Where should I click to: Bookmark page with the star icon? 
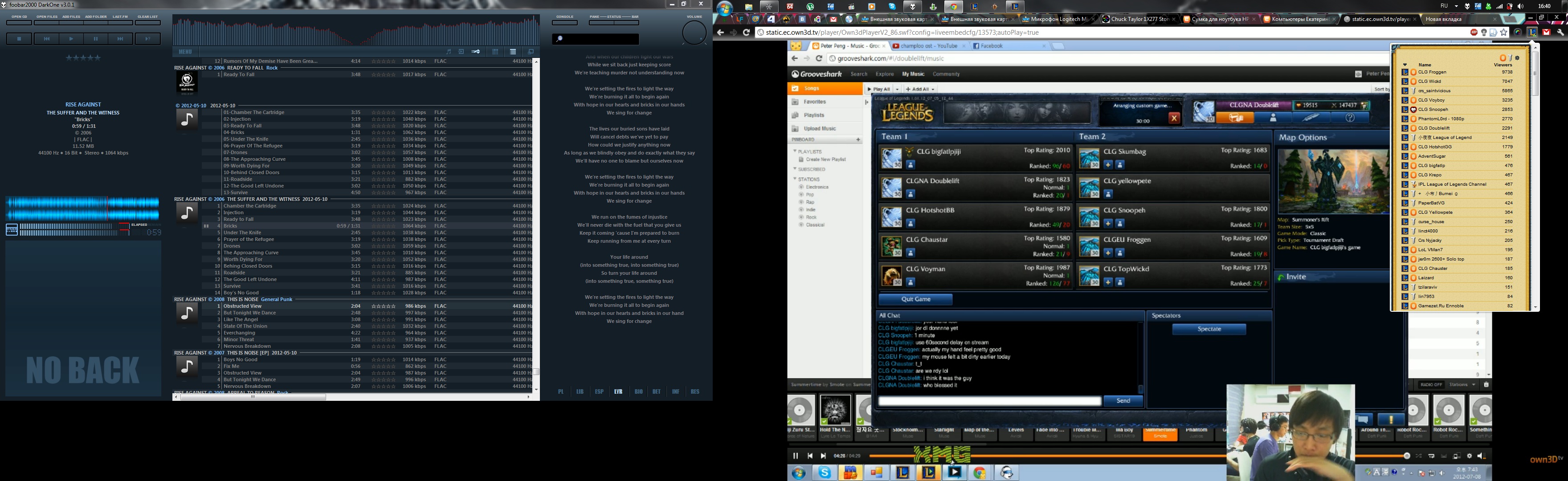tap(1504, 32)
